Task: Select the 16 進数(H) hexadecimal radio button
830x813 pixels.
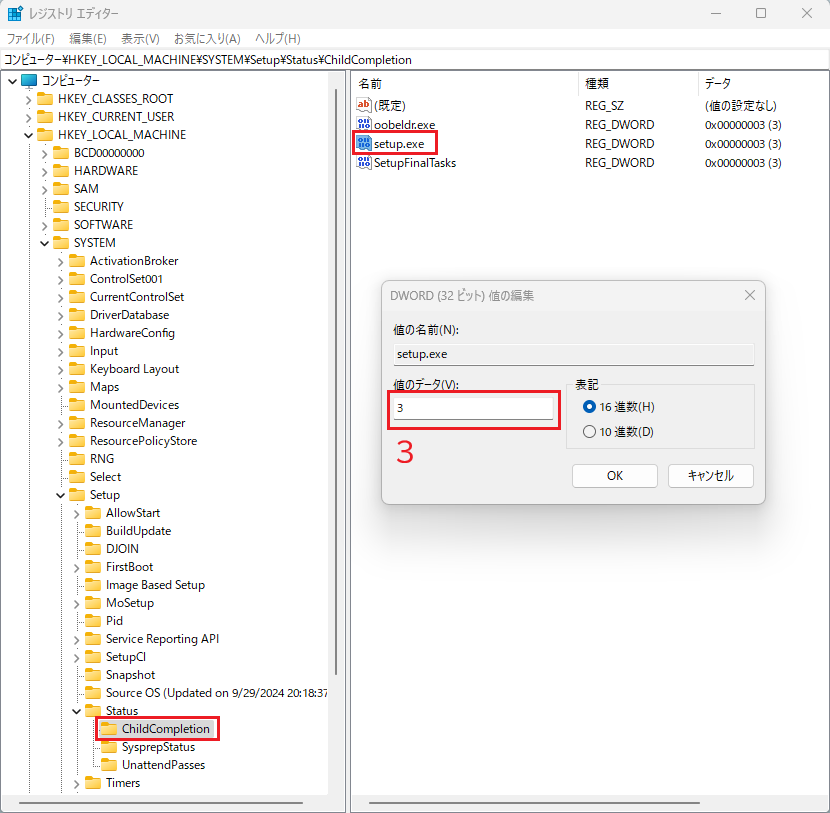Action: (589, 406)
